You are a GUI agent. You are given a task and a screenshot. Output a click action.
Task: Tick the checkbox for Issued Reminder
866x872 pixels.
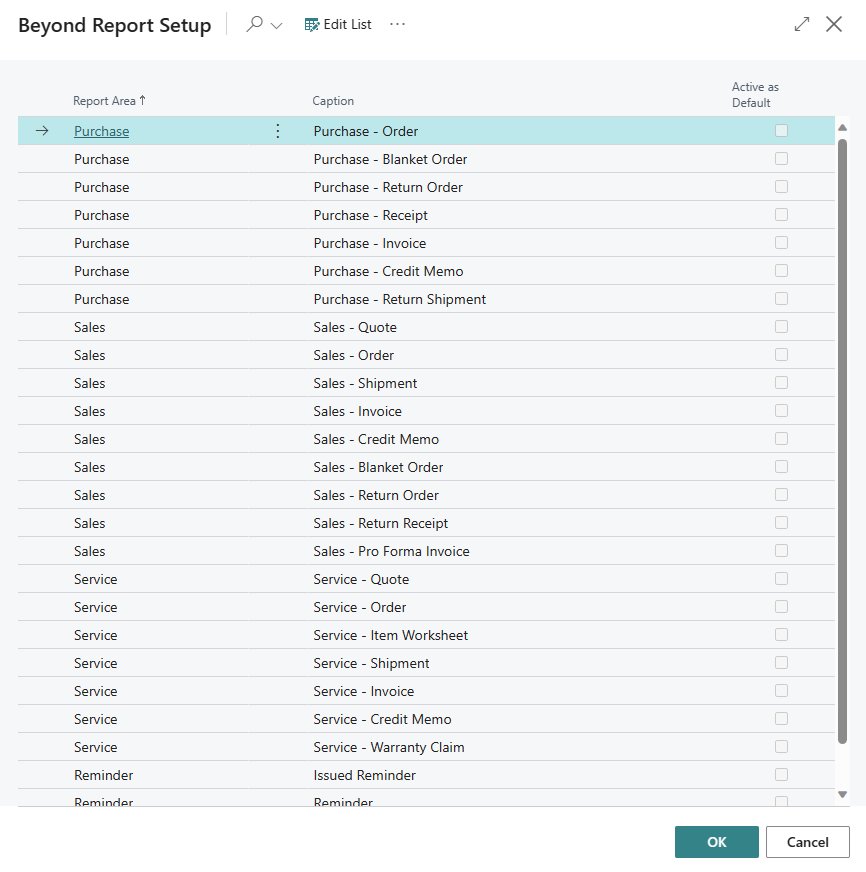[x=781, y=775]
